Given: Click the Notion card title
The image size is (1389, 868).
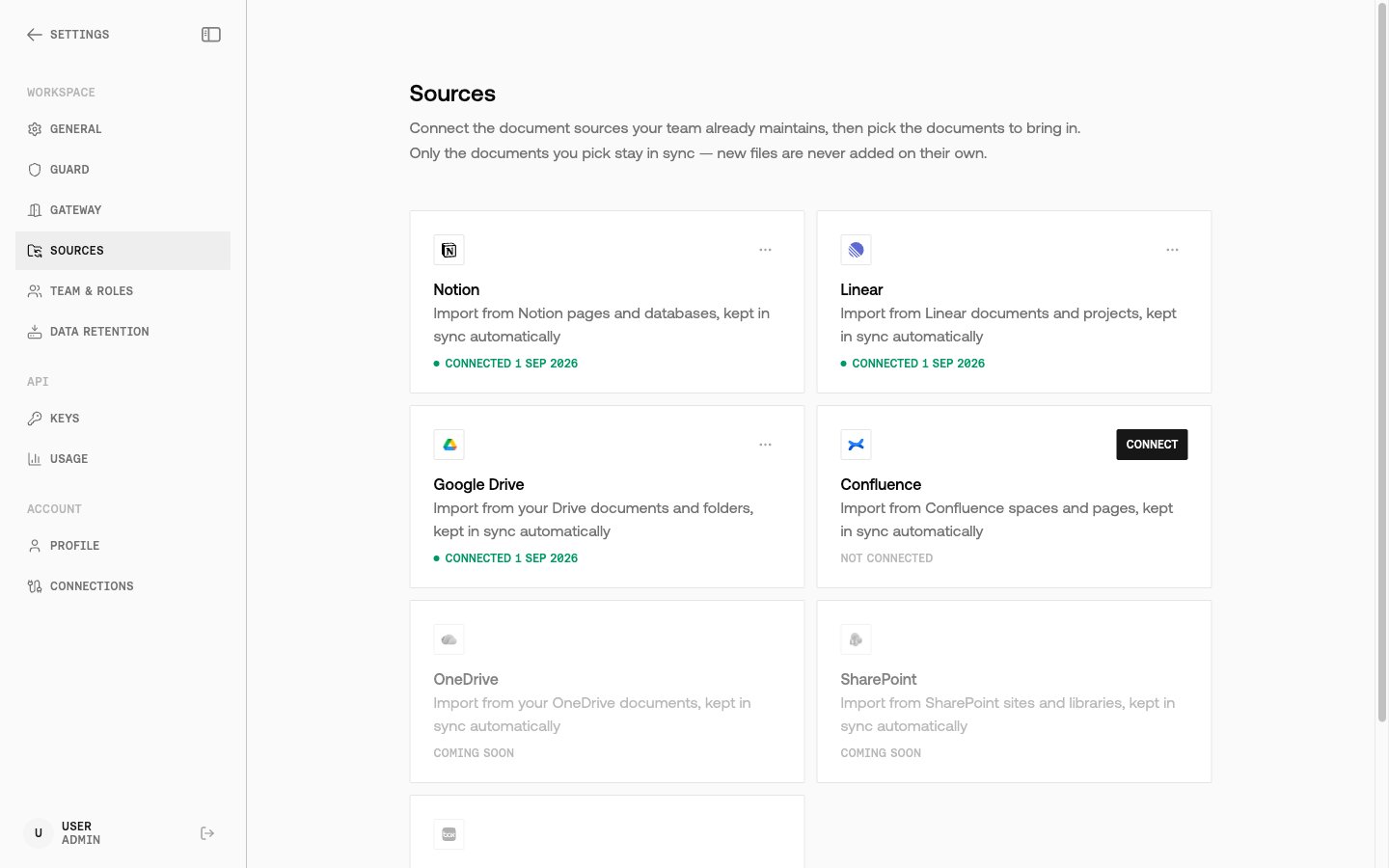Looking at the screenshot, I should [456, 290].
